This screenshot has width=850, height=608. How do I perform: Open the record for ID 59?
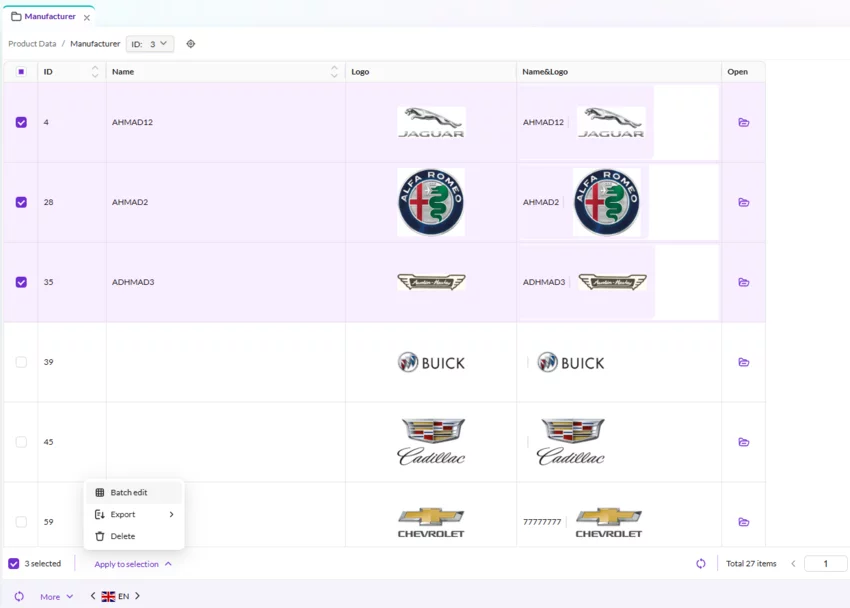pos(744,522)
